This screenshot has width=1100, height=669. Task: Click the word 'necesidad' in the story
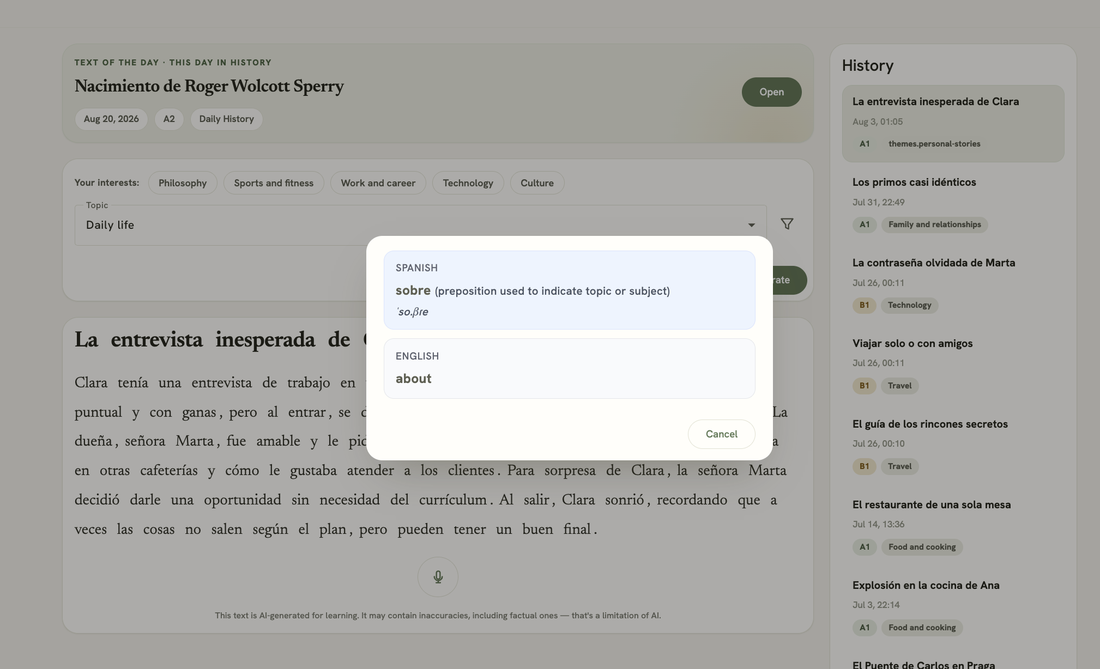point(350,500)
